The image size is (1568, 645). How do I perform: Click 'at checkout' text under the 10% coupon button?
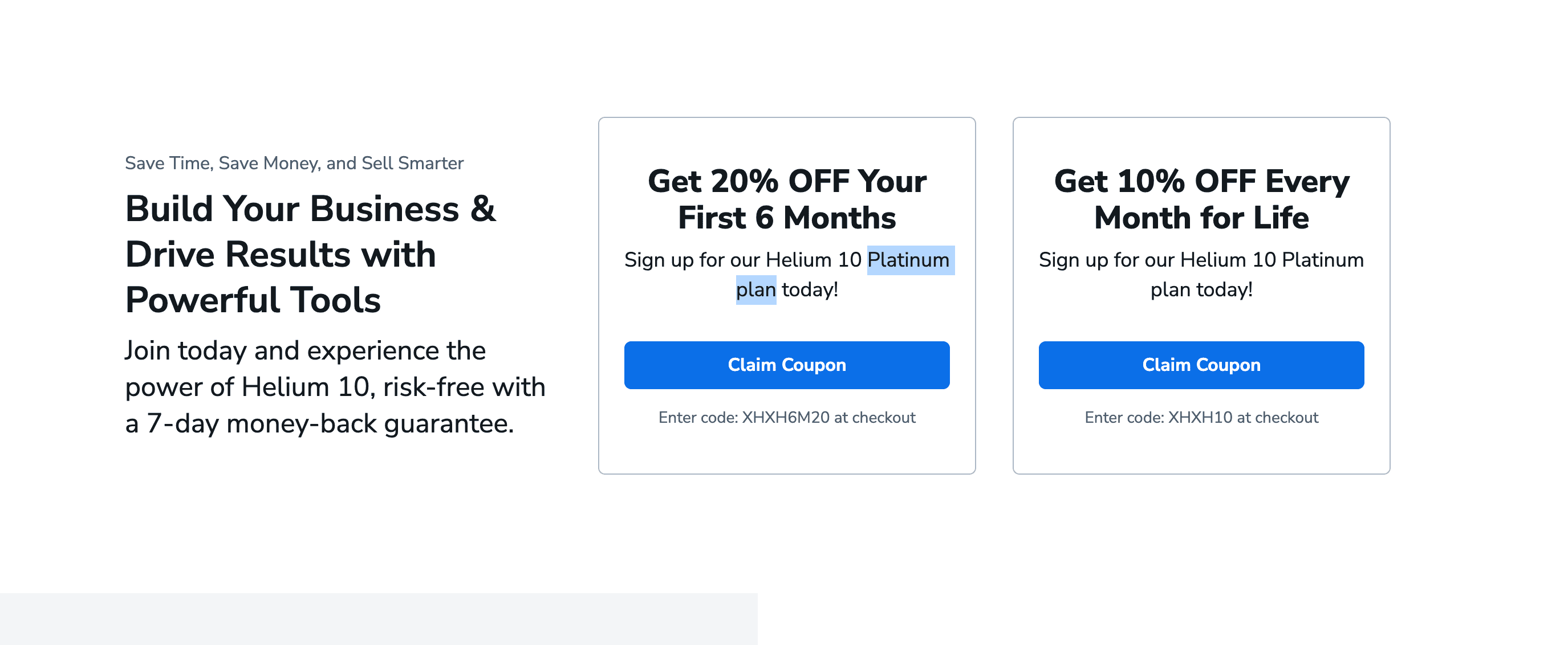point(1277,418)
